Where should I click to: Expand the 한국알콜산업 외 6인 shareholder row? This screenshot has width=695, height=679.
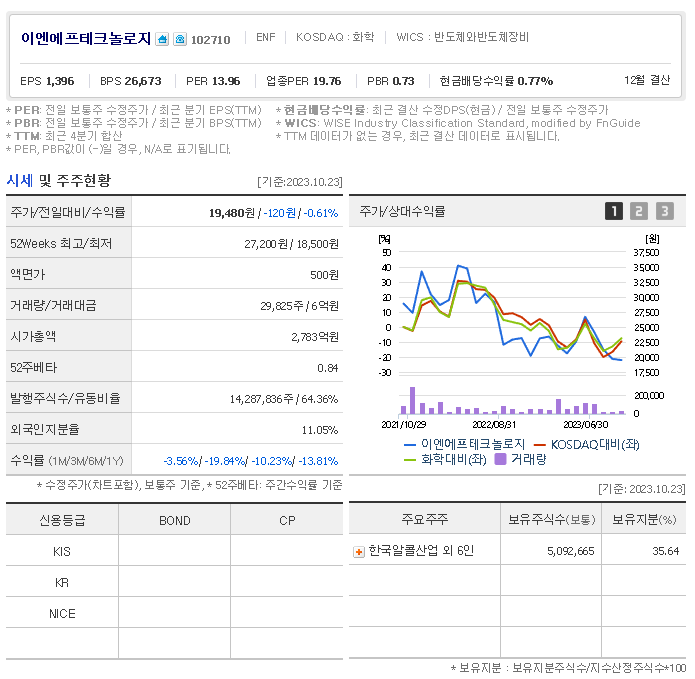click(x=359, y=552)
